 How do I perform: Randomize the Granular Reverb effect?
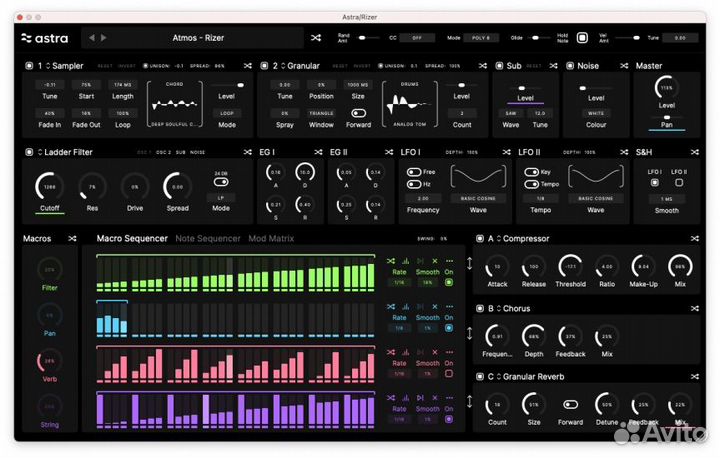click(x=695, y=376)
